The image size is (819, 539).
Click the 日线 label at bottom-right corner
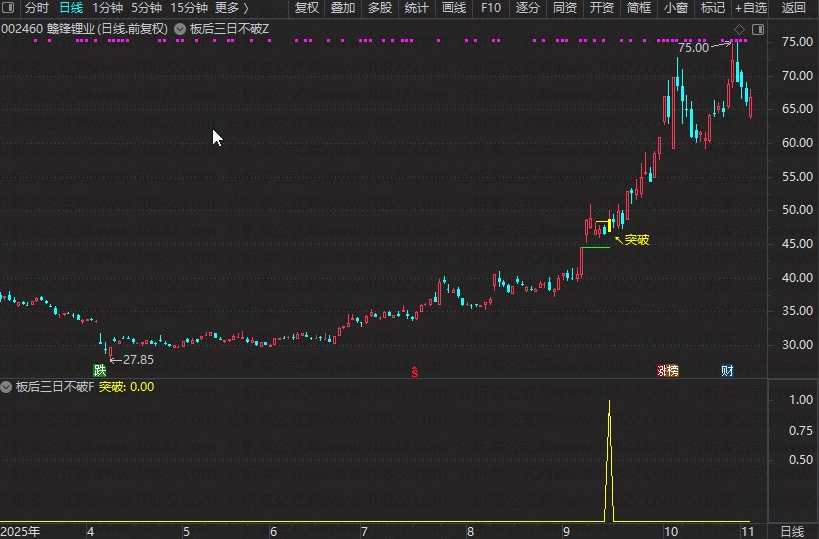pyautogui.click(x=792, y=530)
